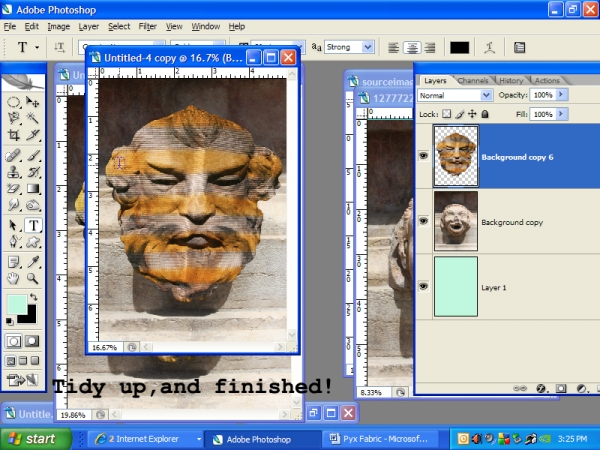Select the Zoom tool
The image size is (600, 450).
[33, 279]
